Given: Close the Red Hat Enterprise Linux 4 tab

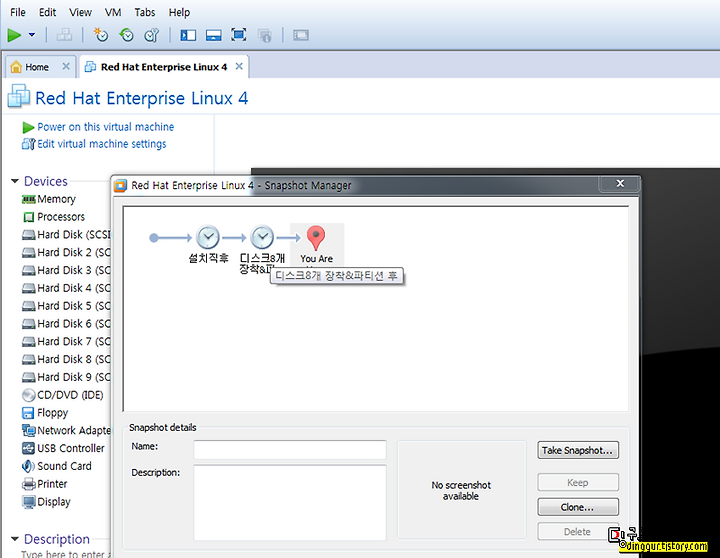Looking at the screenshot, I should (239, 66).
